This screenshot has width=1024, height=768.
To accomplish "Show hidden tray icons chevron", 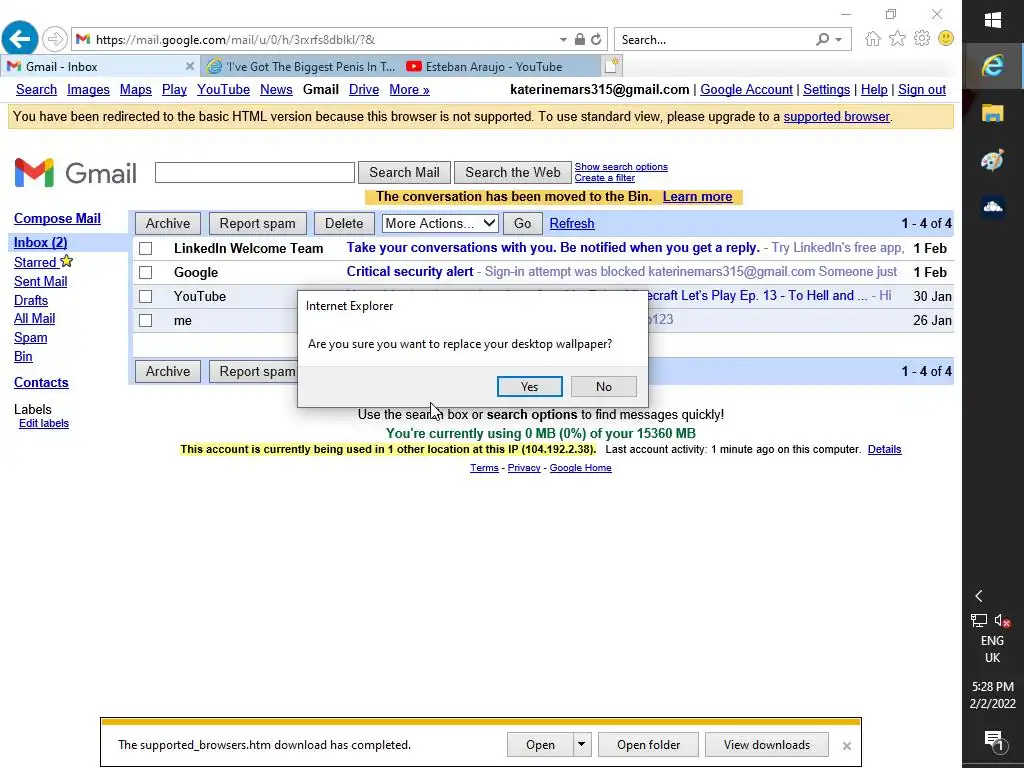I will [x=978, y=596].
